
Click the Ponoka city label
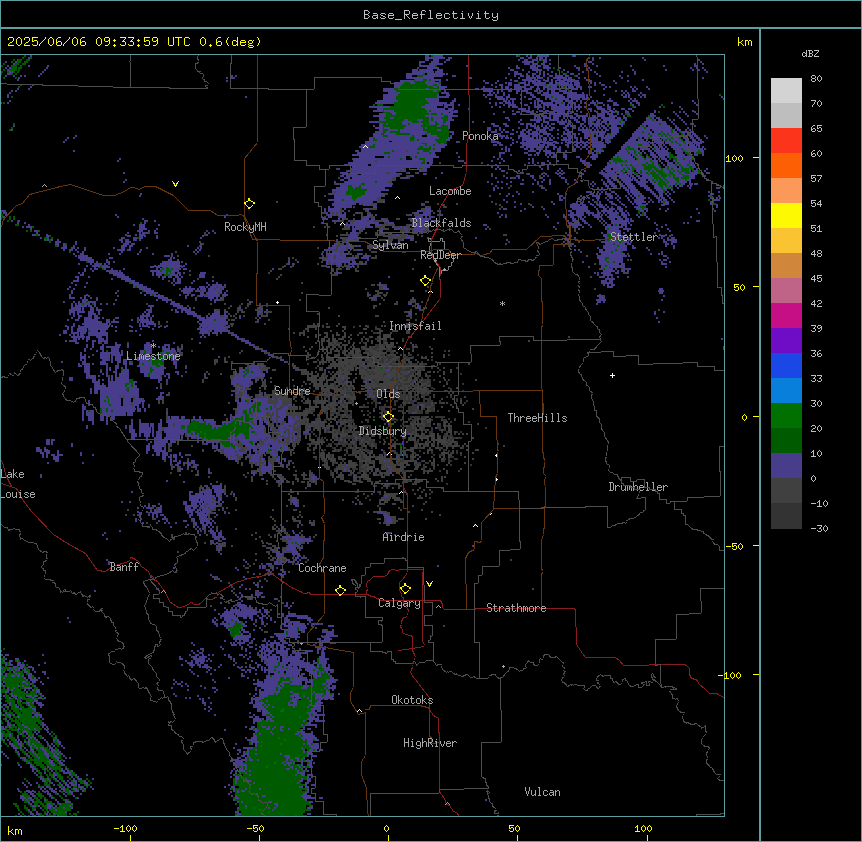(x=480, y=136)
